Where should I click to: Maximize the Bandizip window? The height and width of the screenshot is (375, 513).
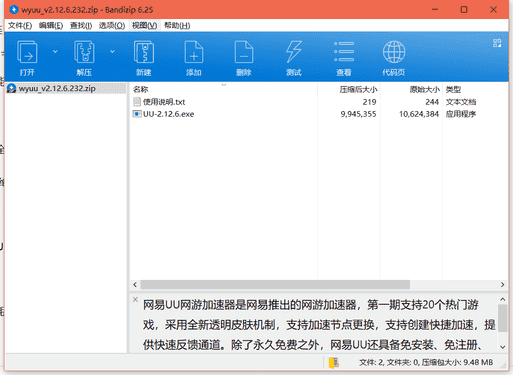[x=464, y=10]
